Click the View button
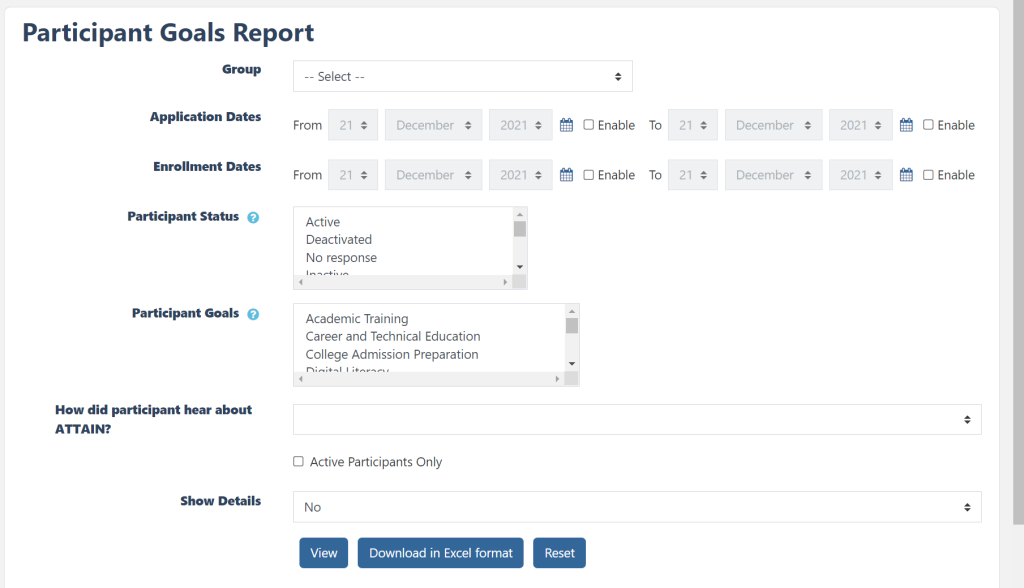The image size is (1024, 588). [x=323, y=553]
